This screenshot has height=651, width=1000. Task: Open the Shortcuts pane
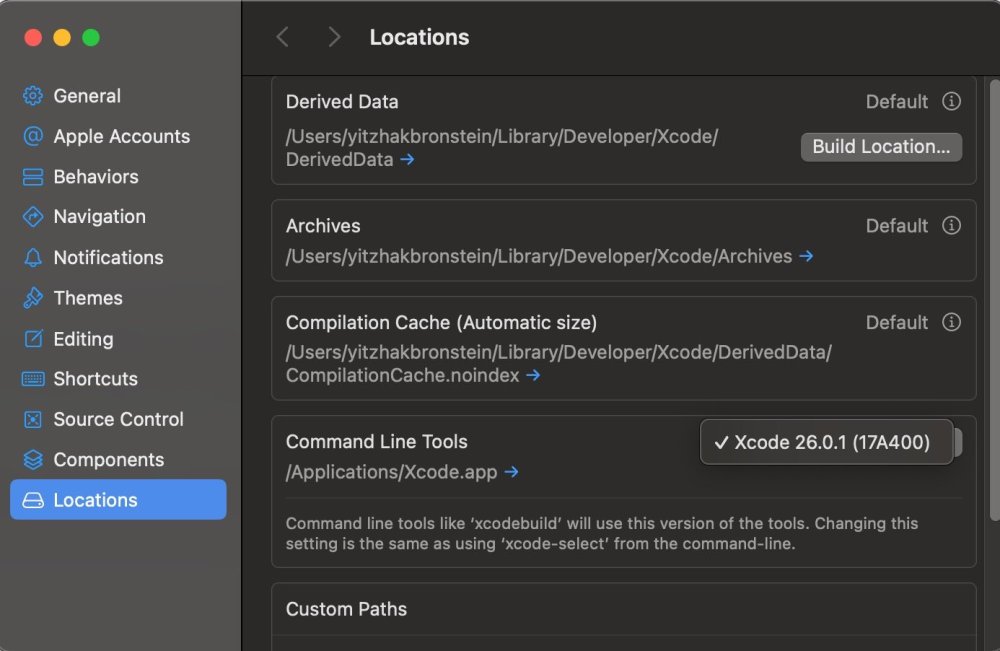coord(118,379)
